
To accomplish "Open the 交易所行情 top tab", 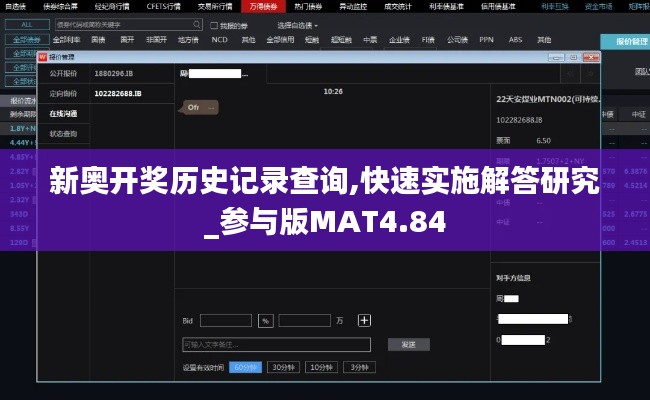I will pyautogui.click(x=215, y=6).
